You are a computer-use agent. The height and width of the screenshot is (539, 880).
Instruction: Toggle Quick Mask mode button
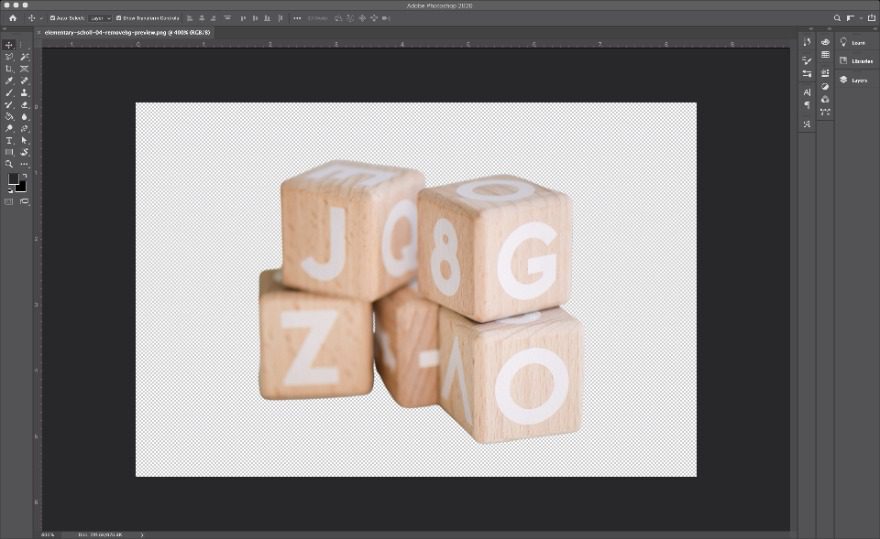tap(9, 201)
